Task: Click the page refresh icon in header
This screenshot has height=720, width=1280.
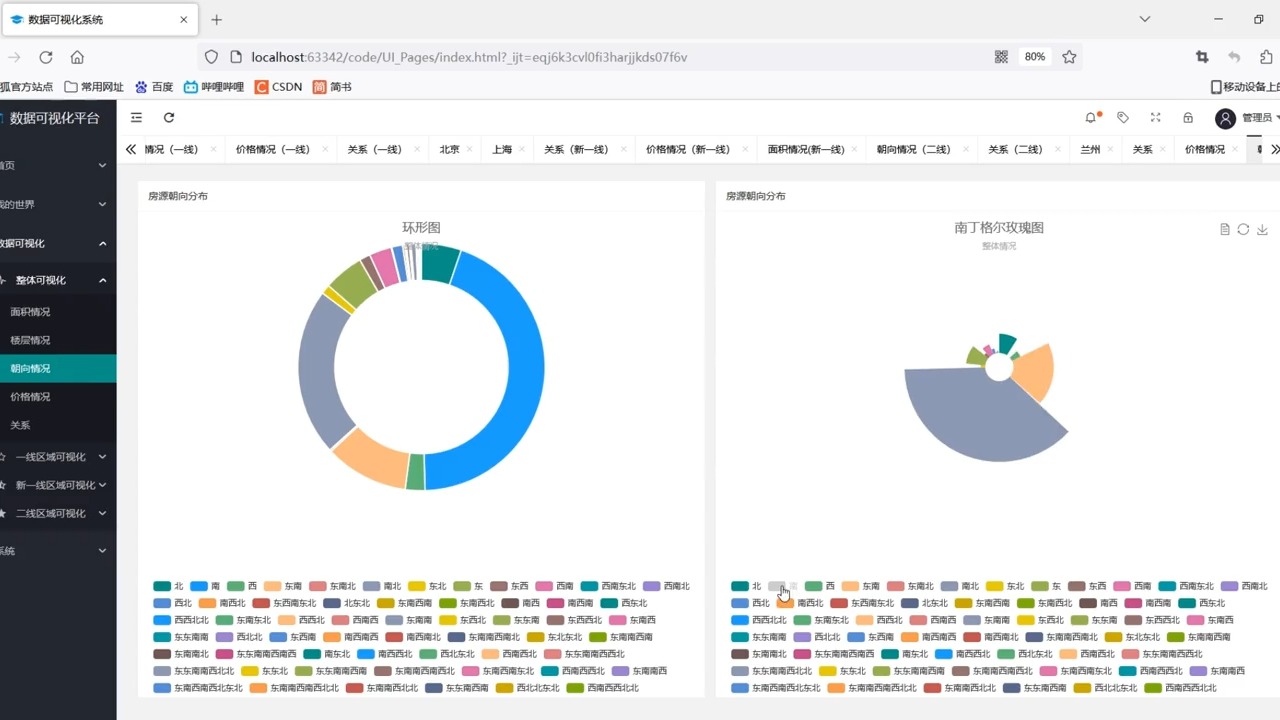Action: point(169,118)
